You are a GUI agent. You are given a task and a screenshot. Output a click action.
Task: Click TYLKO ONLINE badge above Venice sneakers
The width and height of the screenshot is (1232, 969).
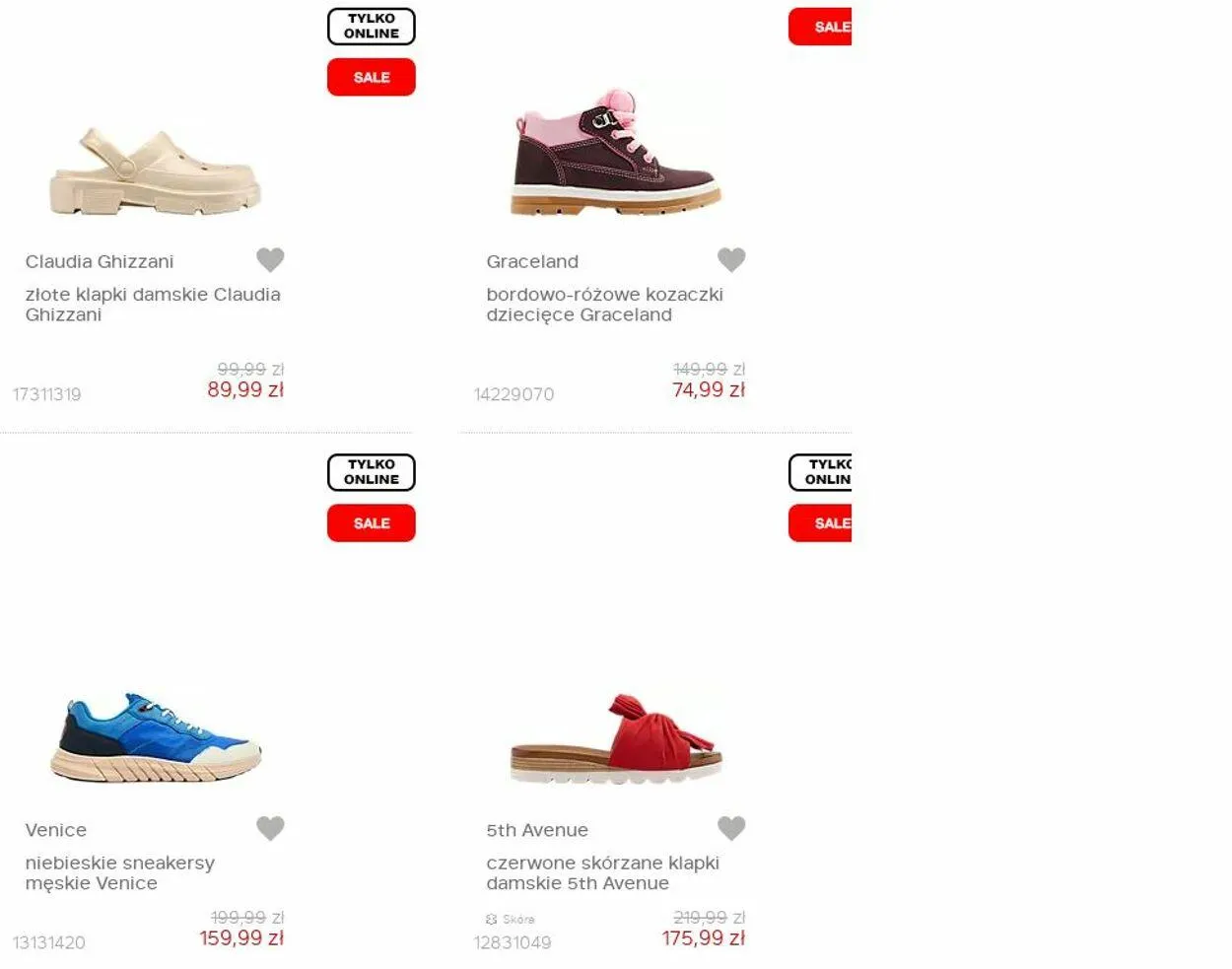click(x=372, y=472)
